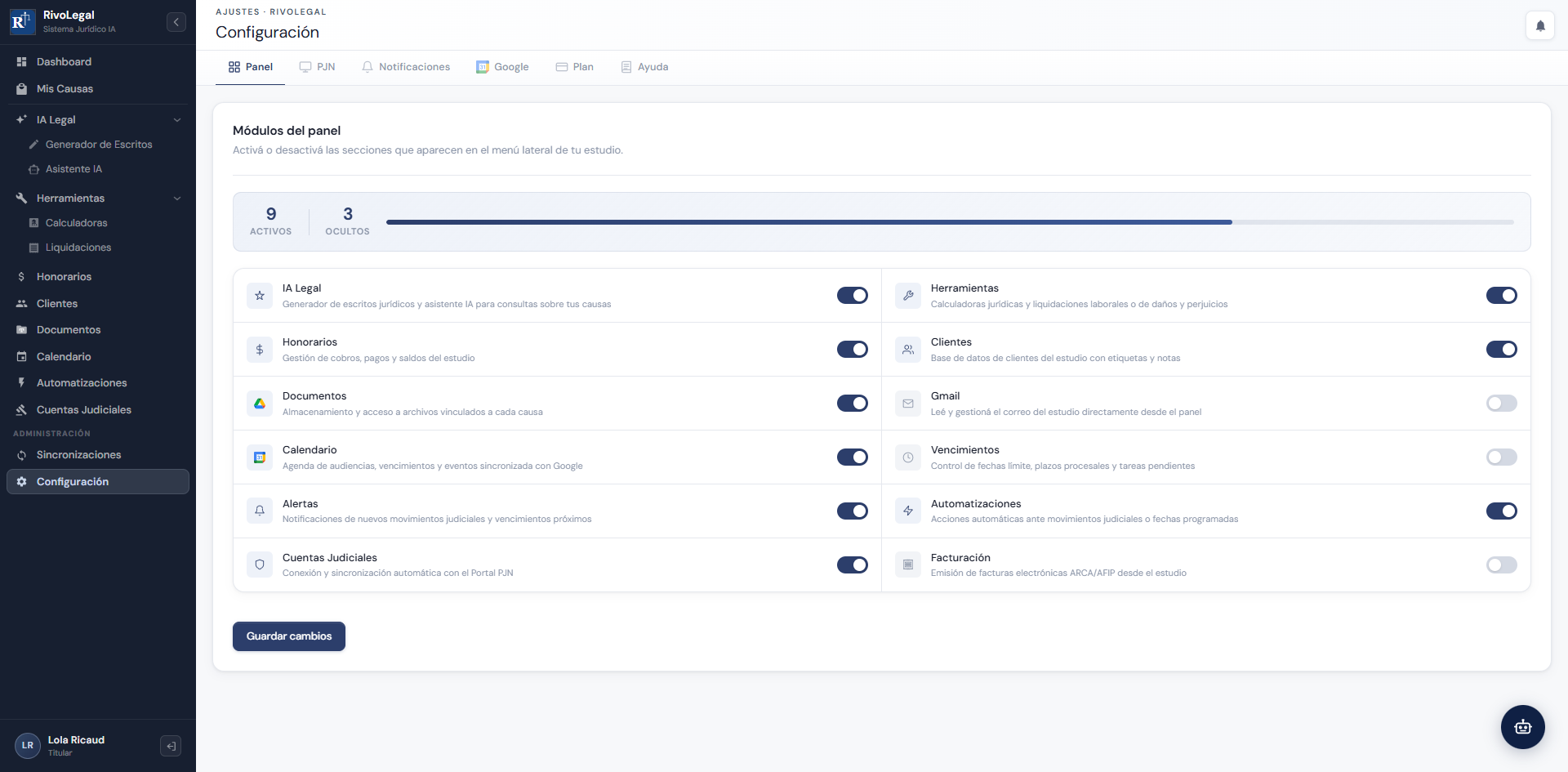Screen dimensions: 1568x772
Task: Click the RivoLegal logo icon
Action: coord(22,22)
